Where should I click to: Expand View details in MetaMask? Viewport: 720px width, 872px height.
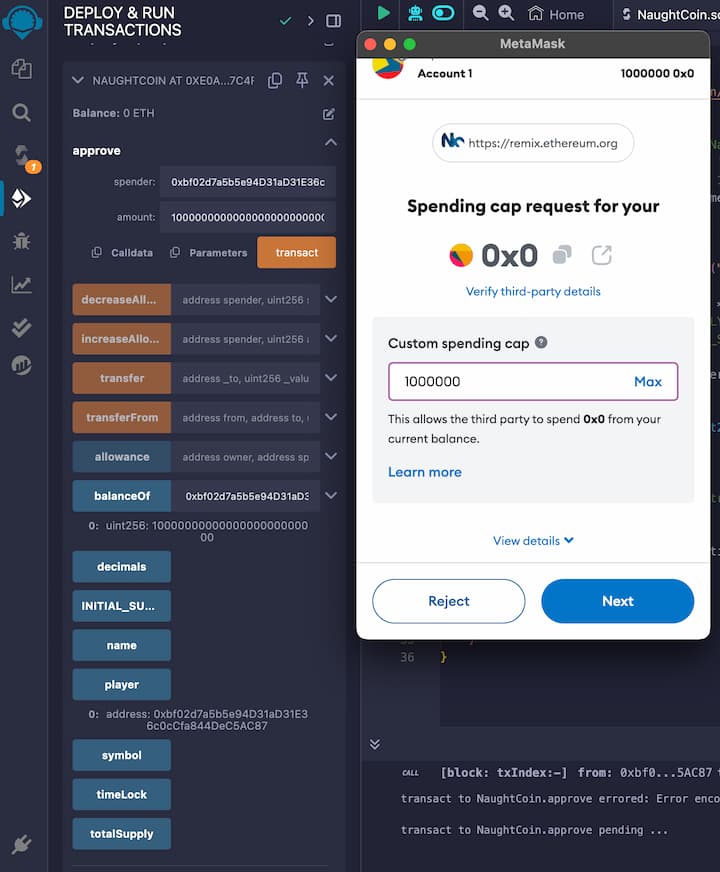[533, 541]
